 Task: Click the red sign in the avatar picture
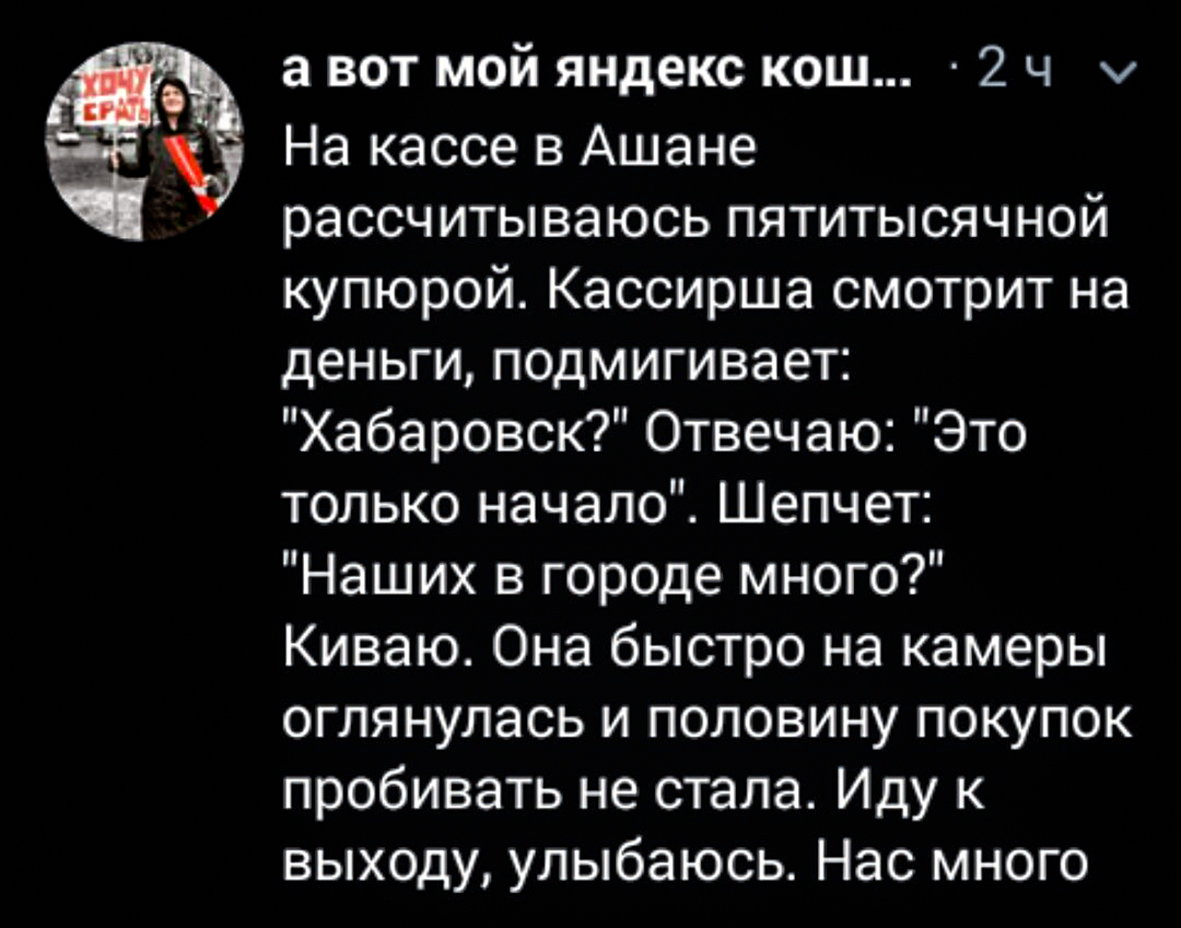click(117, 97)
